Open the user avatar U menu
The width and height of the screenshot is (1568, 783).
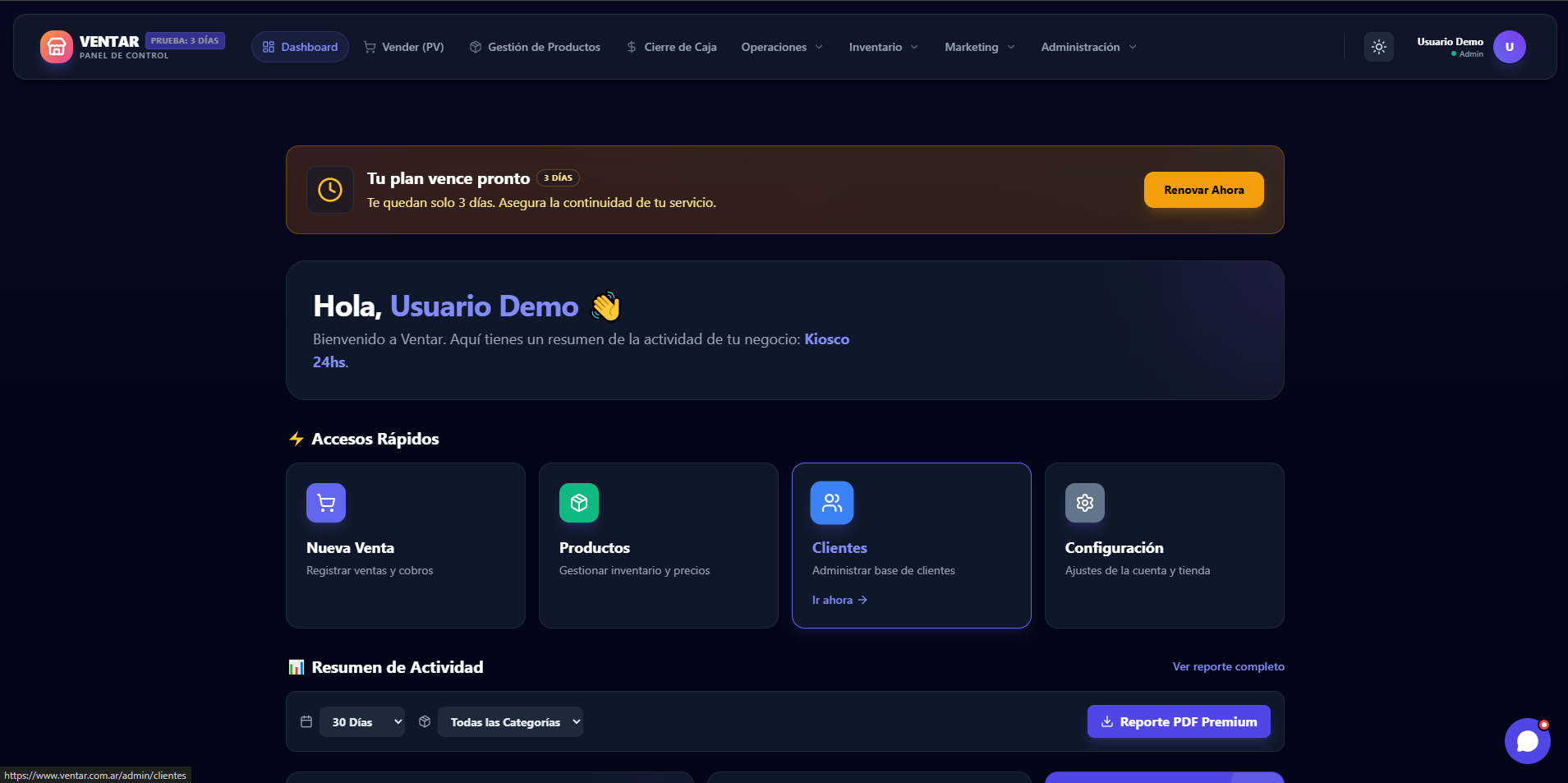1509,47
